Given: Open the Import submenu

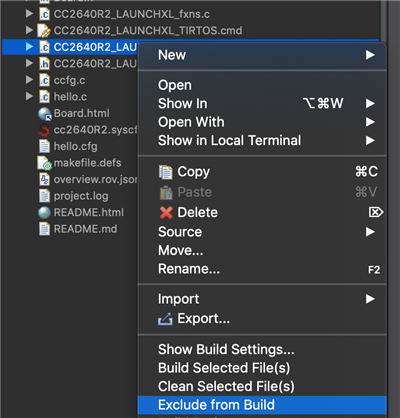Looking at the screenshot, I should pos(262,299).
